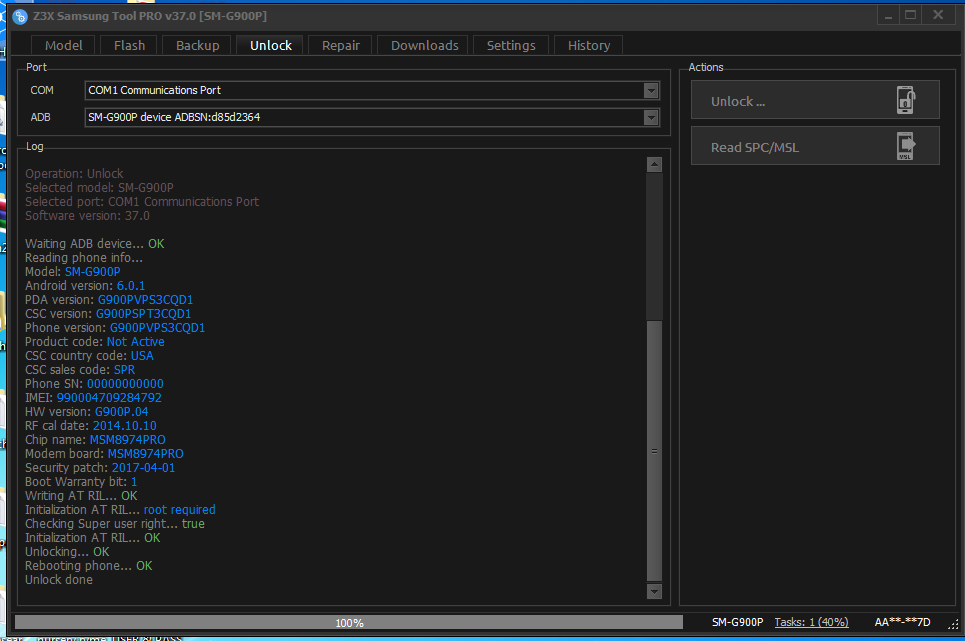Open the Tasks: 1 (40%) link
This screenshot has height=641, width=965.
pos(811,622)
